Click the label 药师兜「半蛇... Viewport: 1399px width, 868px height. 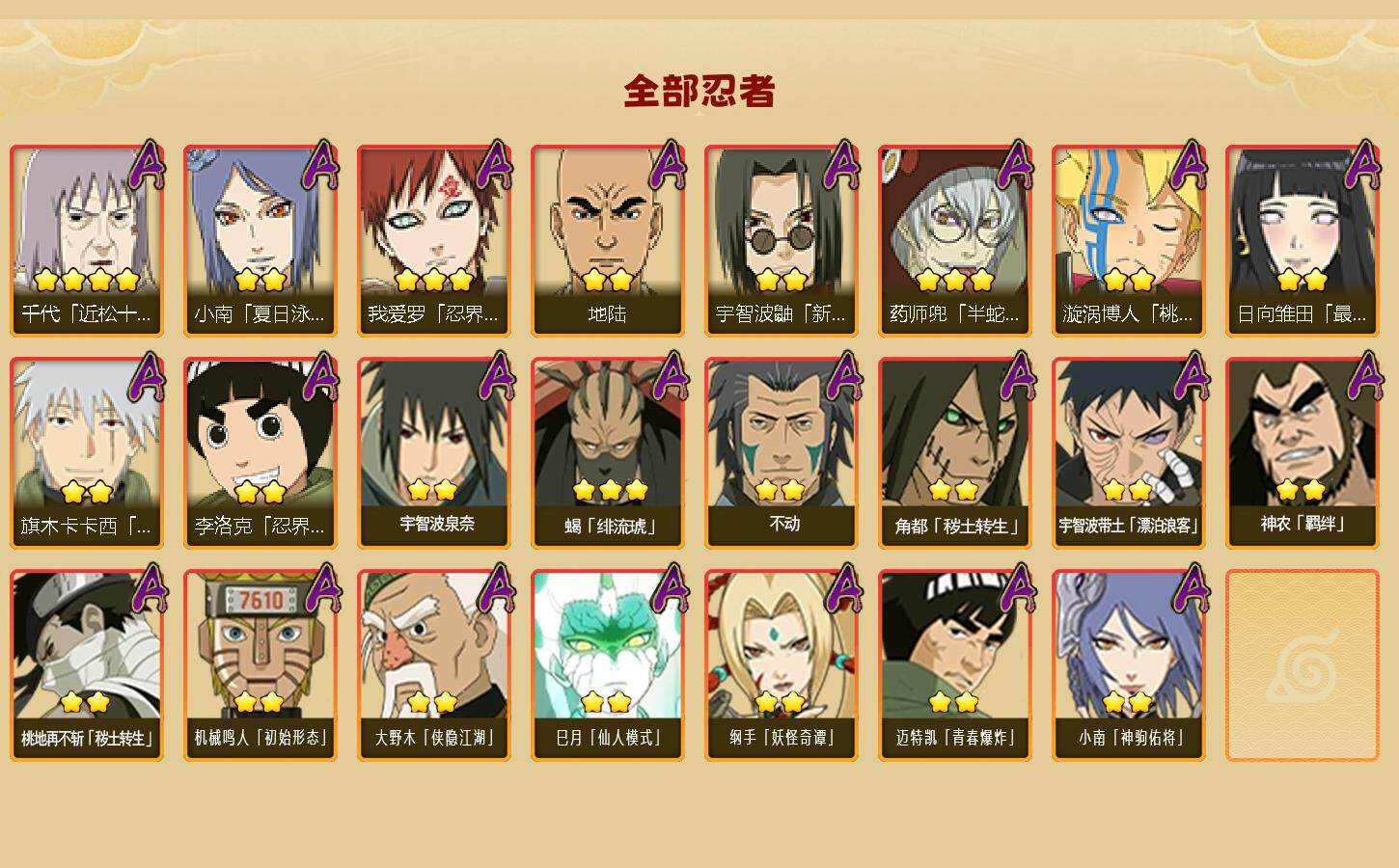[x=953, y=314]
